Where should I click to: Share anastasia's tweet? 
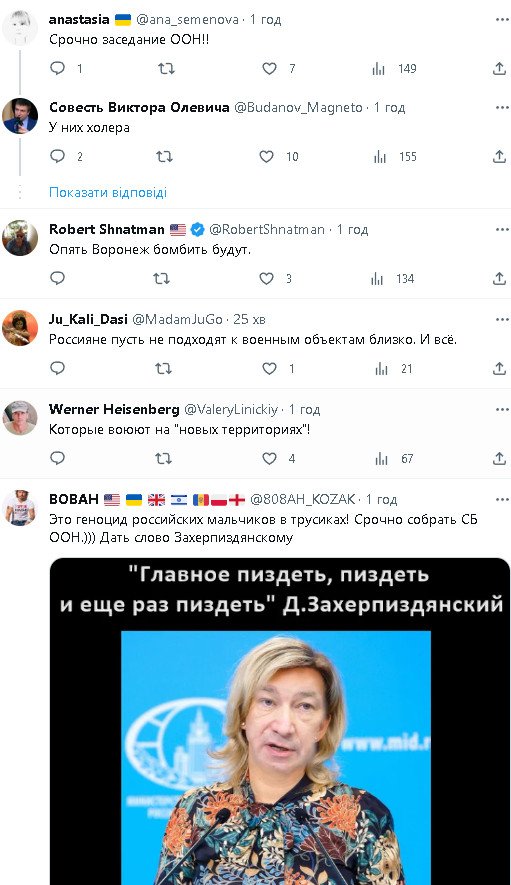pos(499,68)
